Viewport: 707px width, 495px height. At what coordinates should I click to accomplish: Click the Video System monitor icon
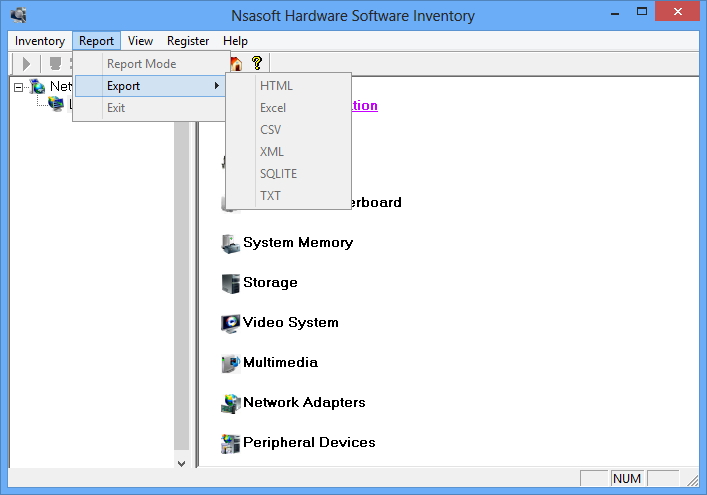coord(230,323)
